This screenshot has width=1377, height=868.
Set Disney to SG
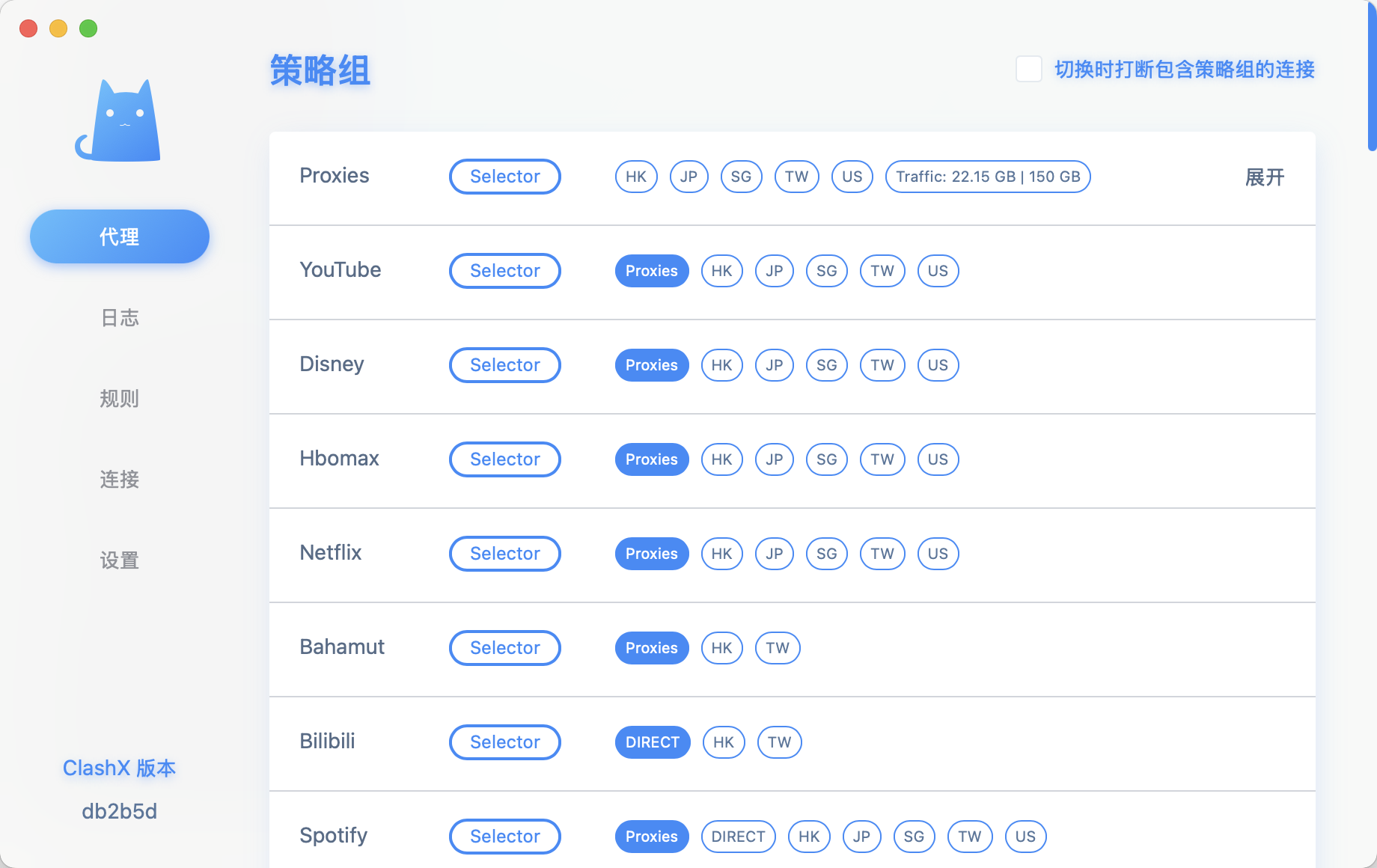827,365
